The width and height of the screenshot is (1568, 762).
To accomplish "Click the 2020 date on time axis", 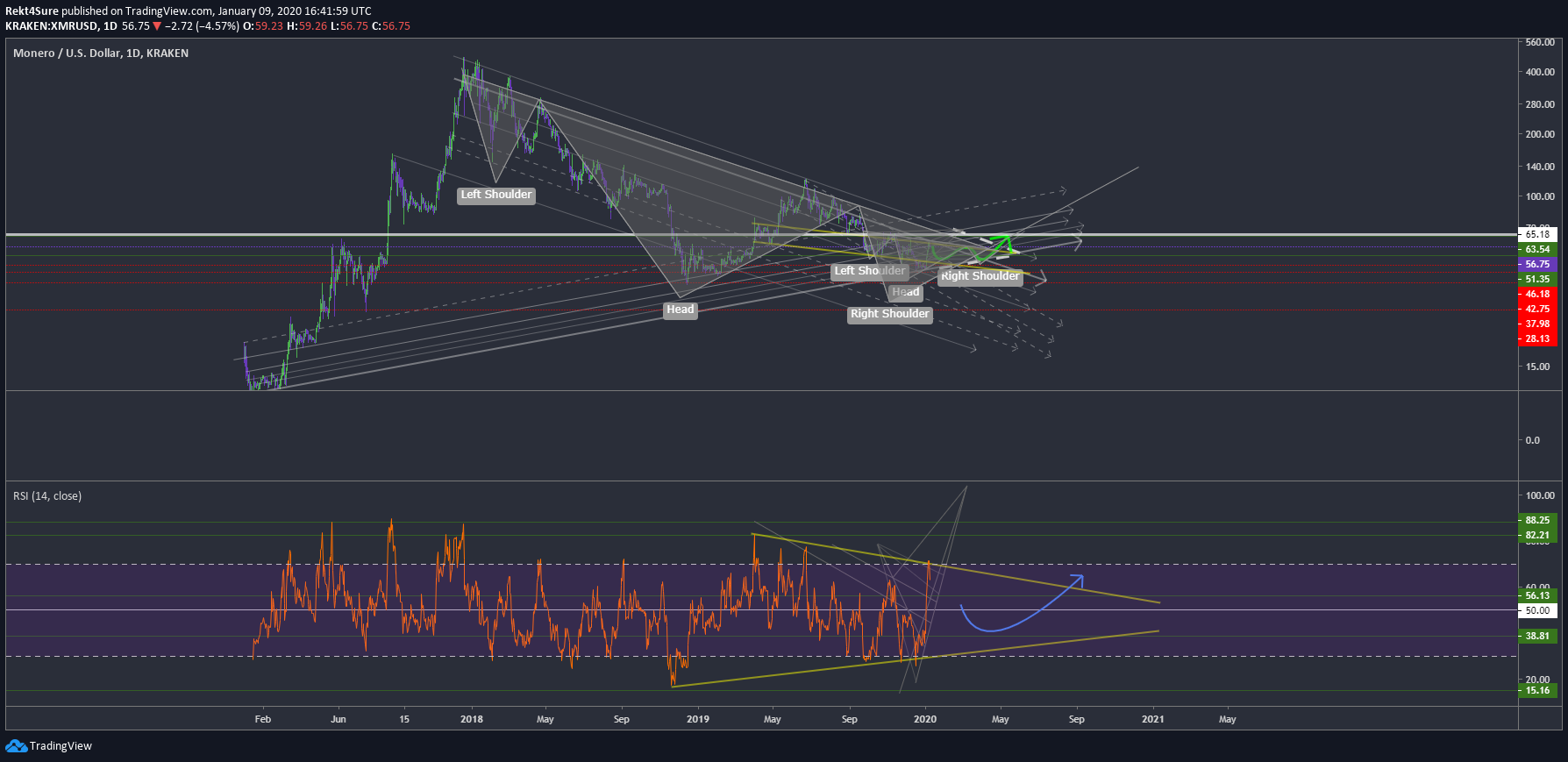I will coord(925,719).
